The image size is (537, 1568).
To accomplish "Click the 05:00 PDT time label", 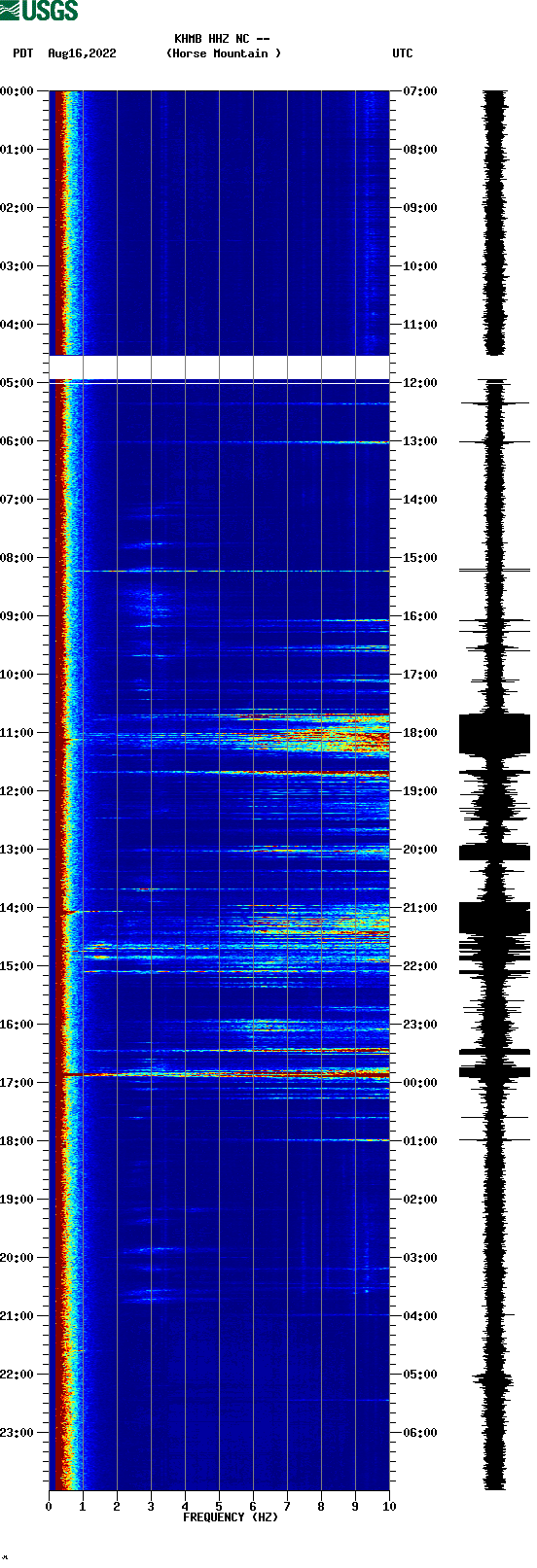I will pos(17,383).
